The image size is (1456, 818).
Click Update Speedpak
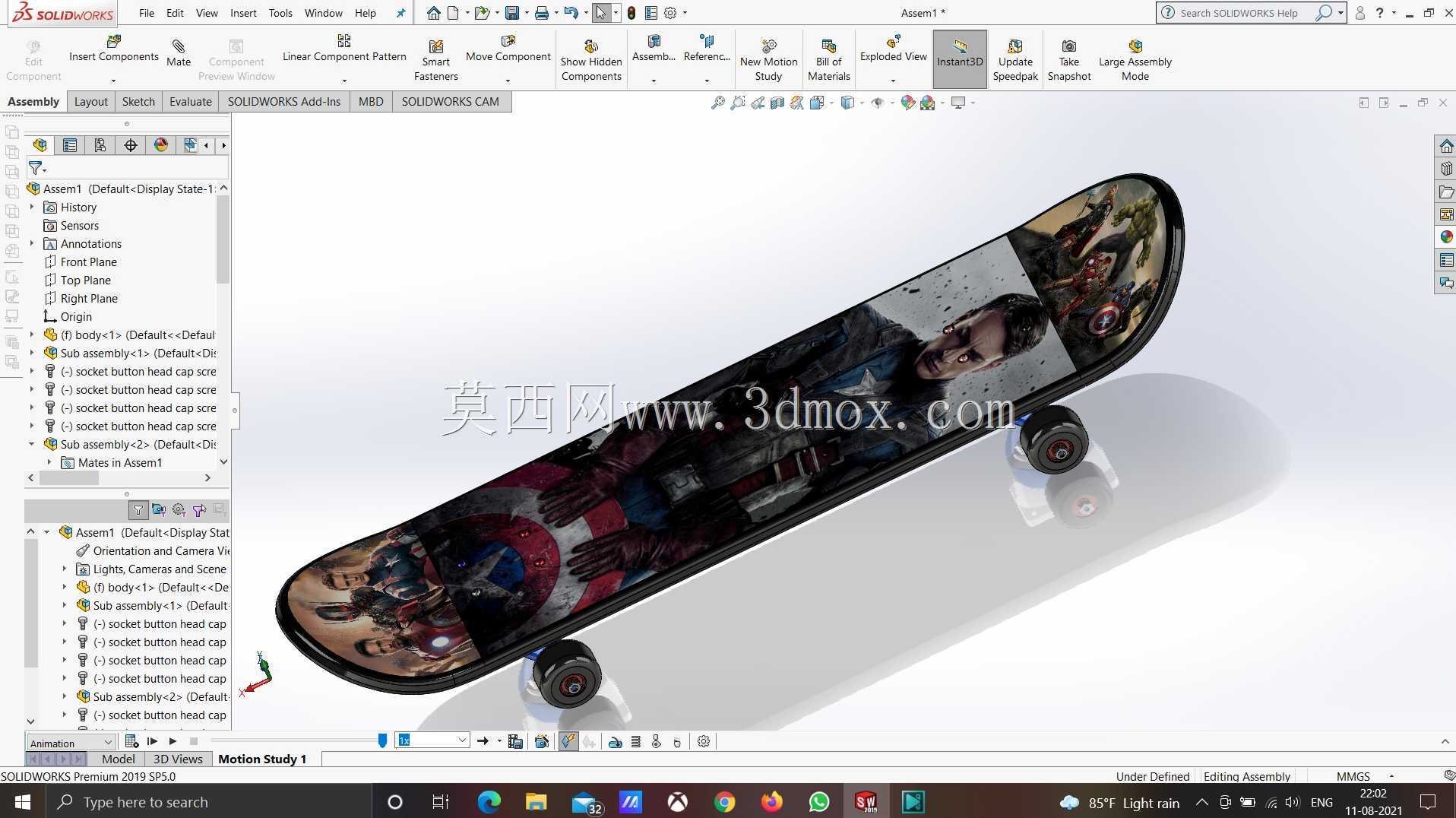click(x=1015, y=61)
